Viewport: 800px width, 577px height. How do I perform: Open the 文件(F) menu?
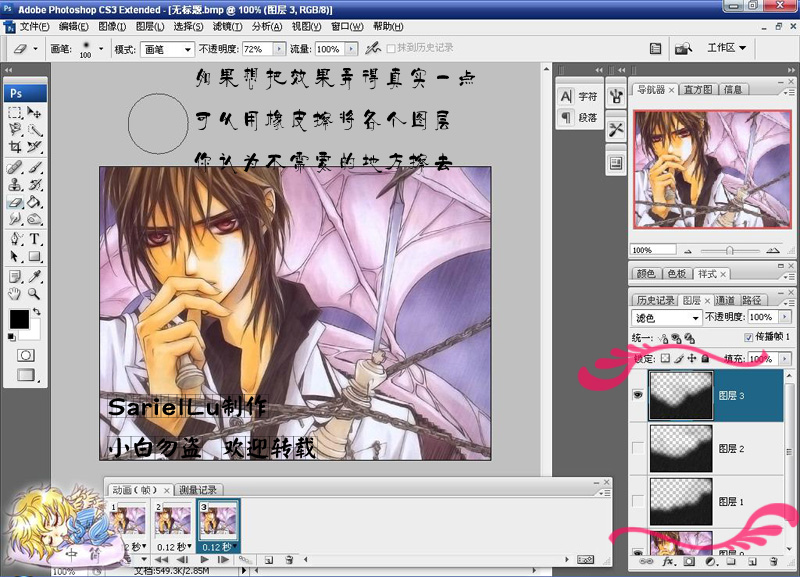[34, 27]
